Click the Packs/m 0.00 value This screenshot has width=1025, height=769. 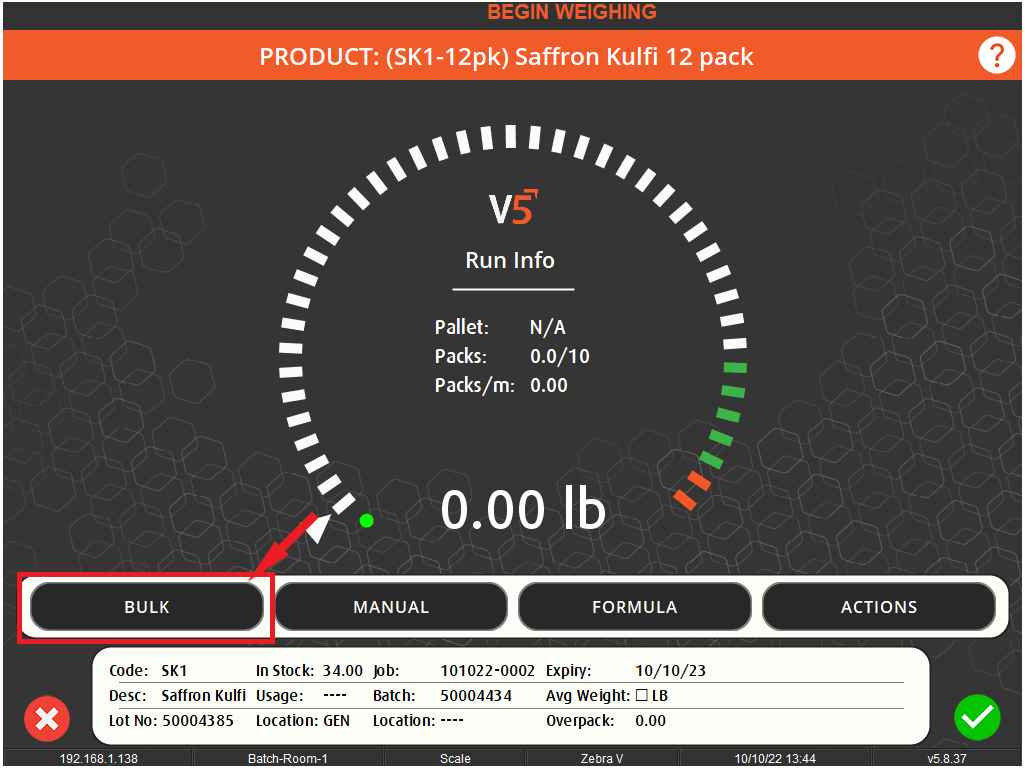coord(548,385)
